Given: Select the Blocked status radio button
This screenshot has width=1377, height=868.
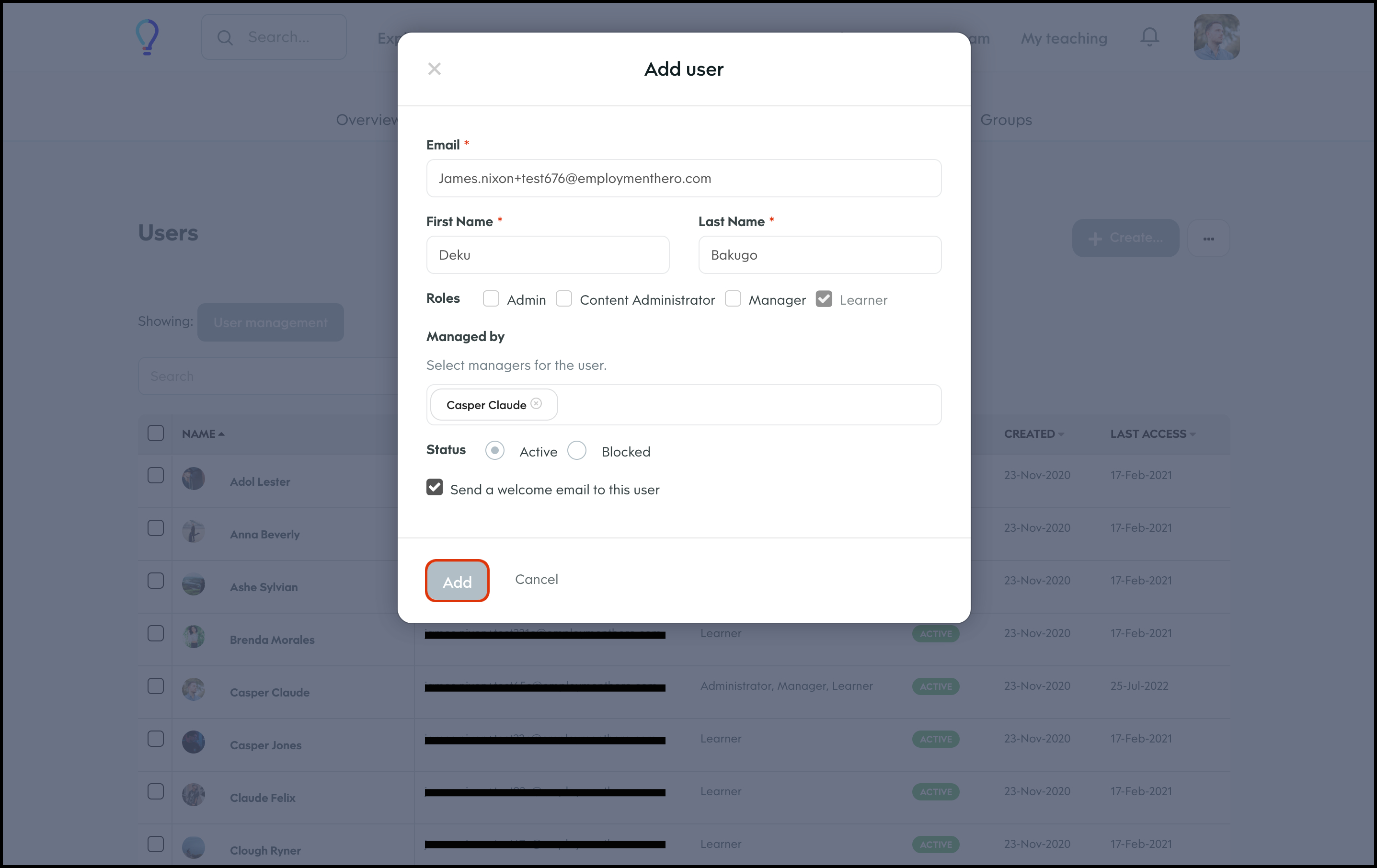Looking at the screenshot, I should (576, 451).
